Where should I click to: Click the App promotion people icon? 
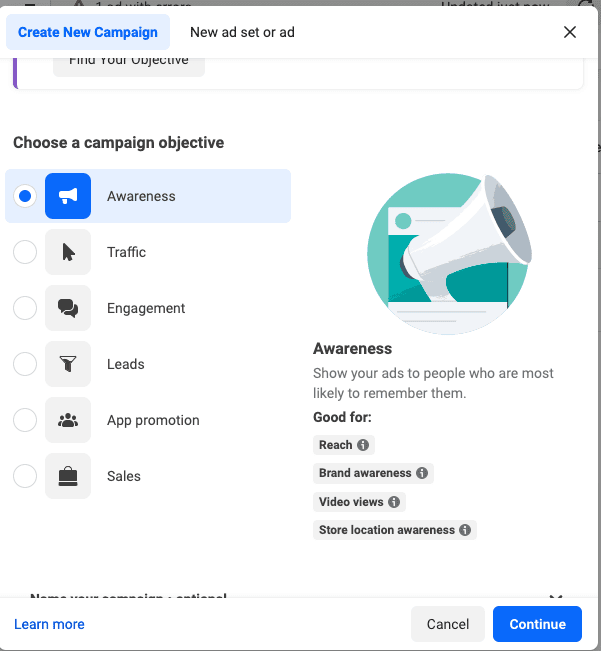click(68, 420)
